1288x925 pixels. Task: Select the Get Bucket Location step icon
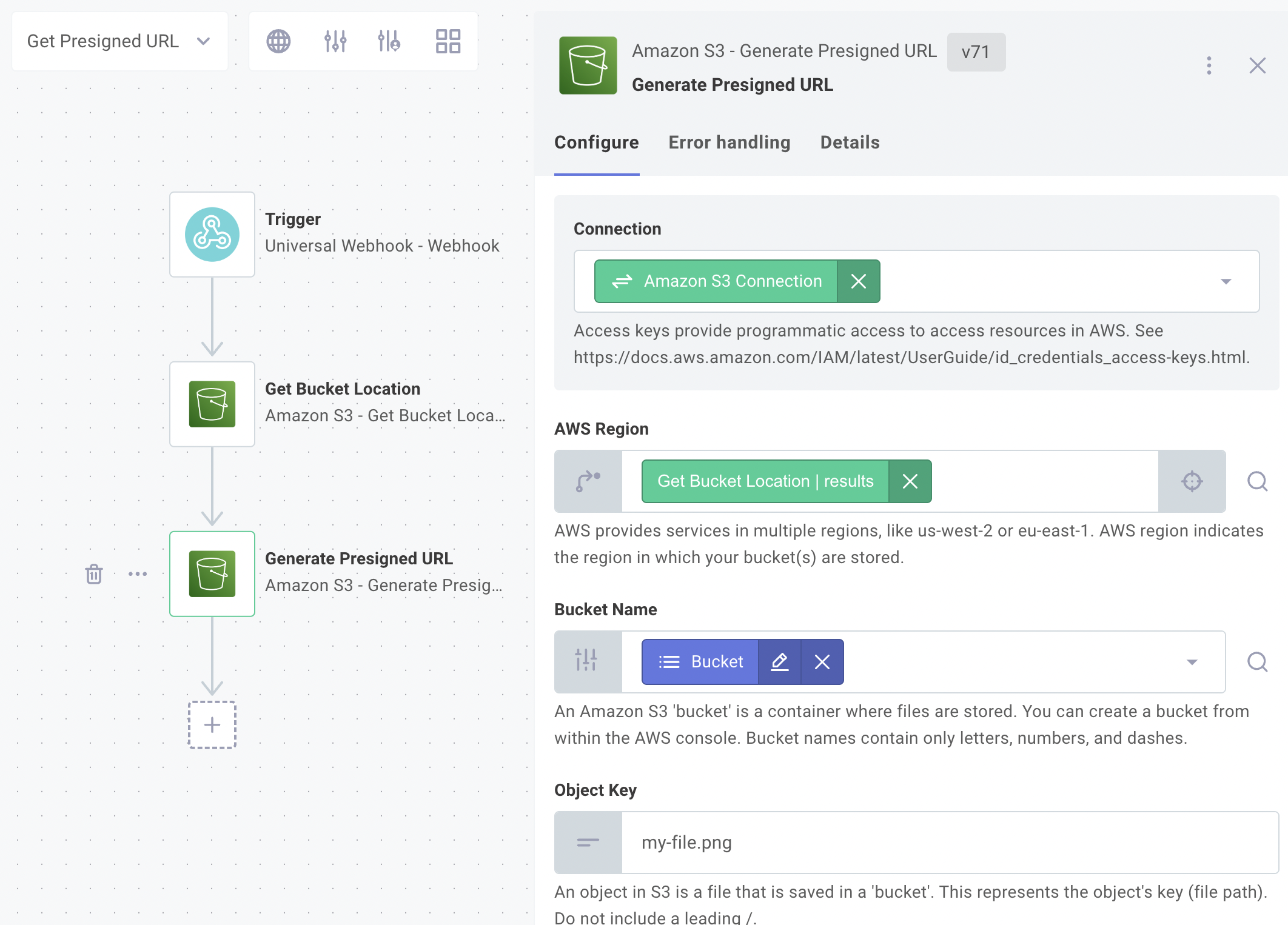pyautogui.click(x=212, y=404)
